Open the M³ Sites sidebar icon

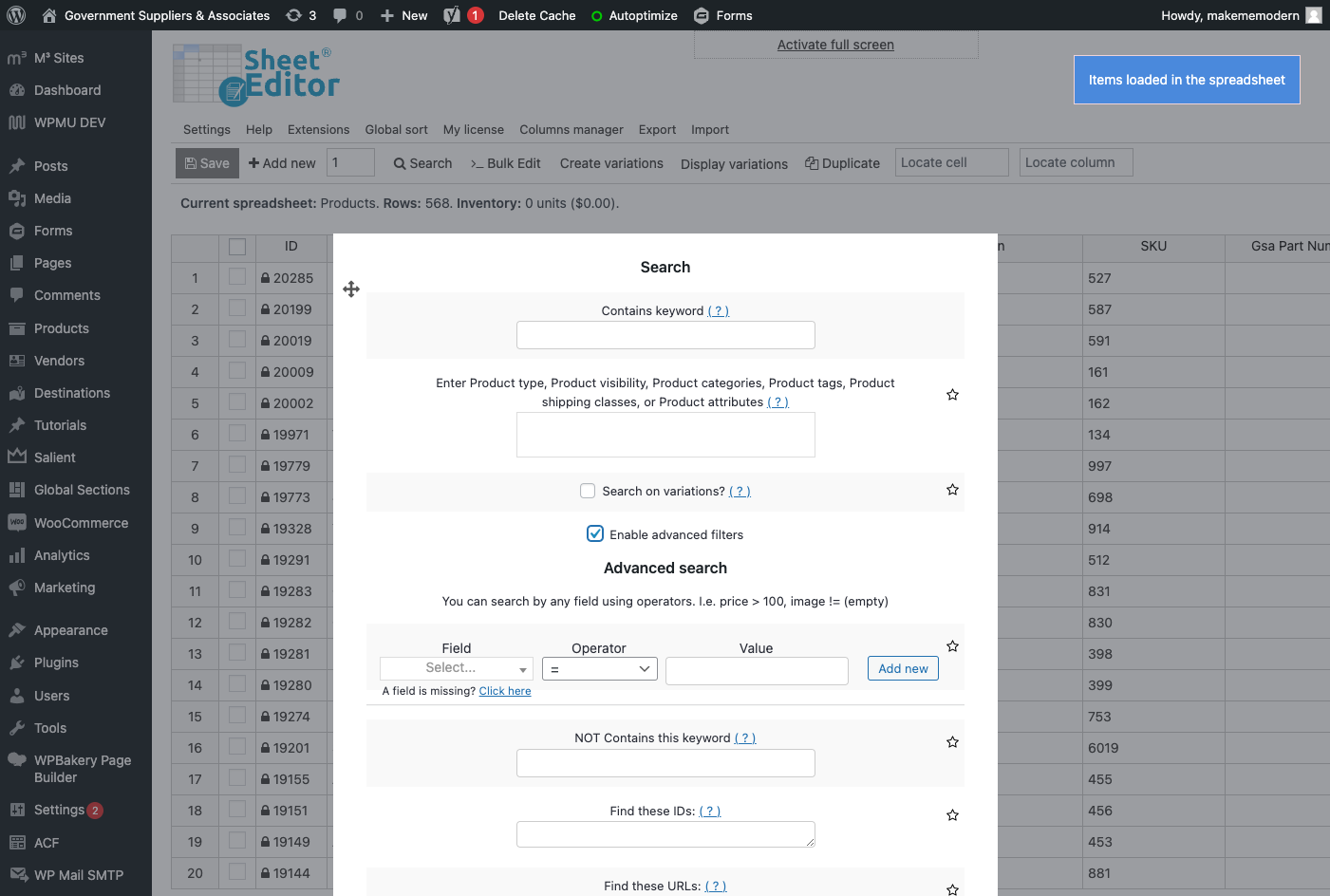(17, 58)
